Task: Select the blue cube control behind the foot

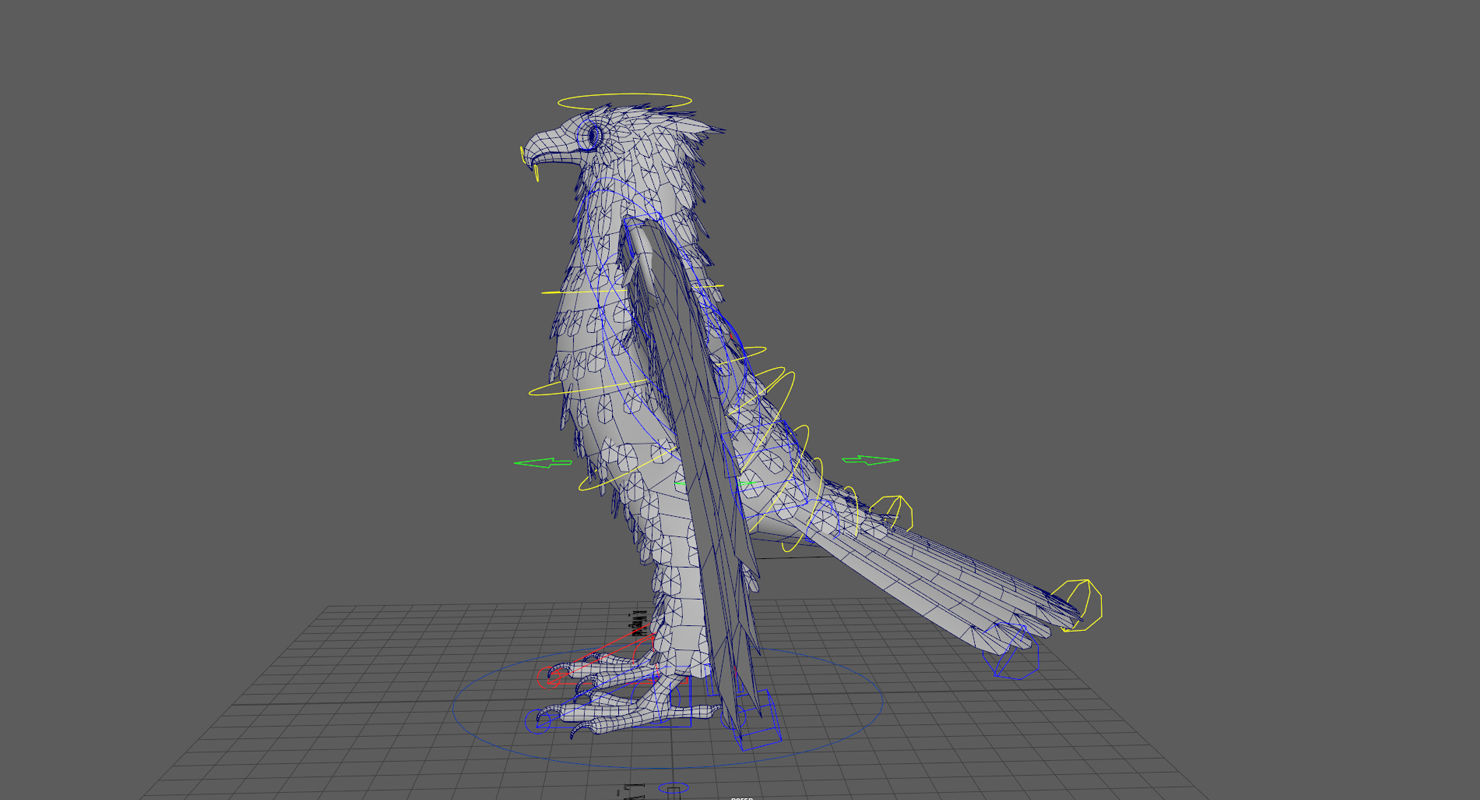Action: click(x=757, y=718)
